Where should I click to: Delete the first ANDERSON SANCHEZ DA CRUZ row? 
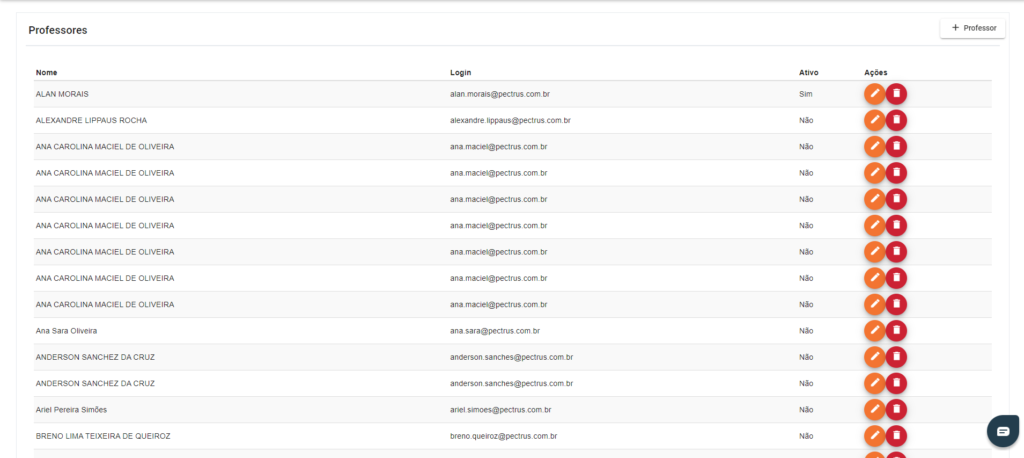897,357
